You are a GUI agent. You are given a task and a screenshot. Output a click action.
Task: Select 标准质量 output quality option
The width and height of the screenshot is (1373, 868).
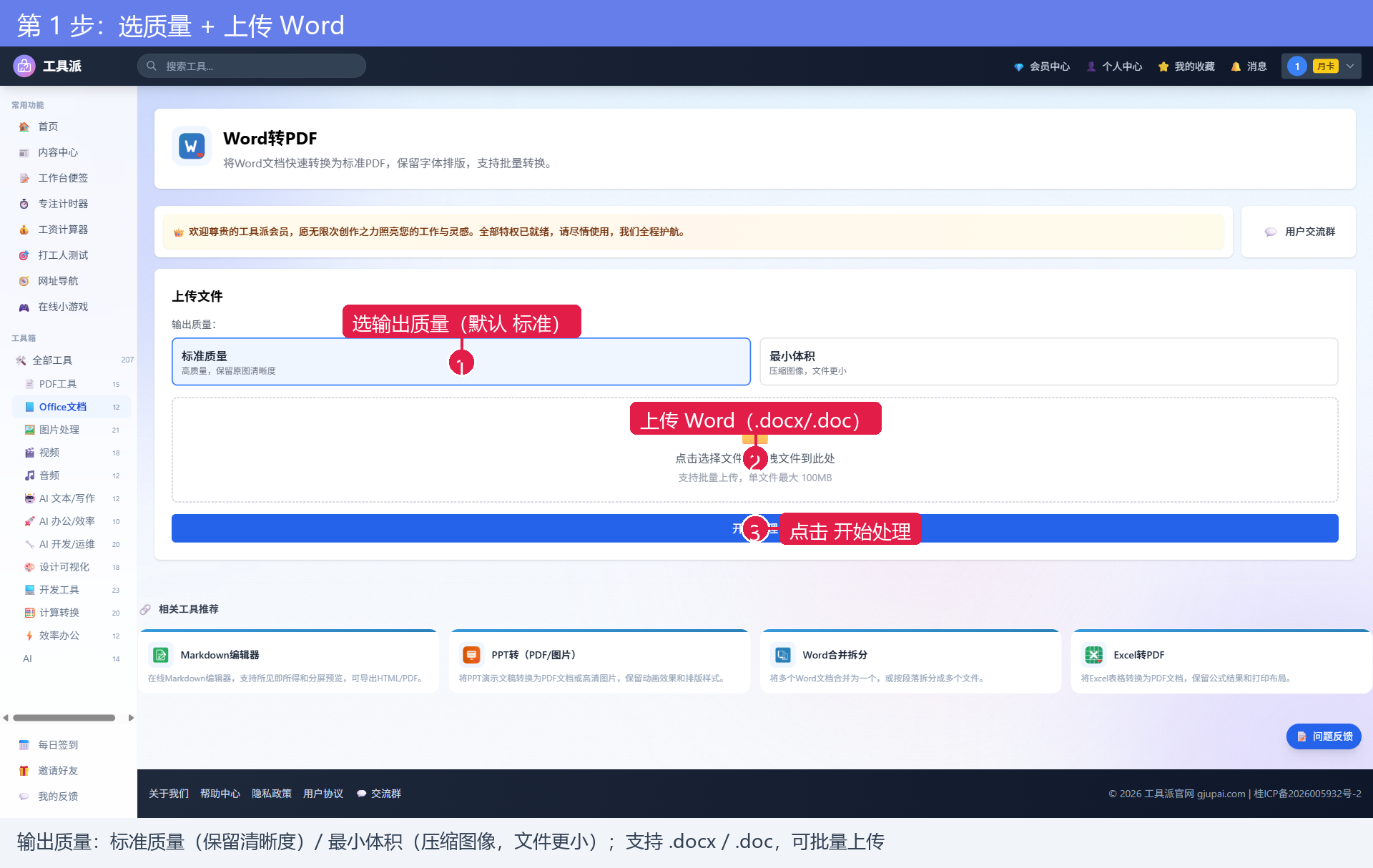tap(461, 362)
